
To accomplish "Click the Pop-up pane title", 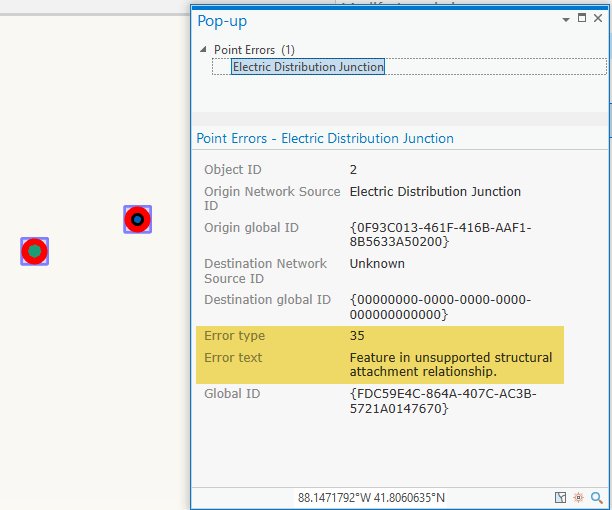I will click(222, 20).
